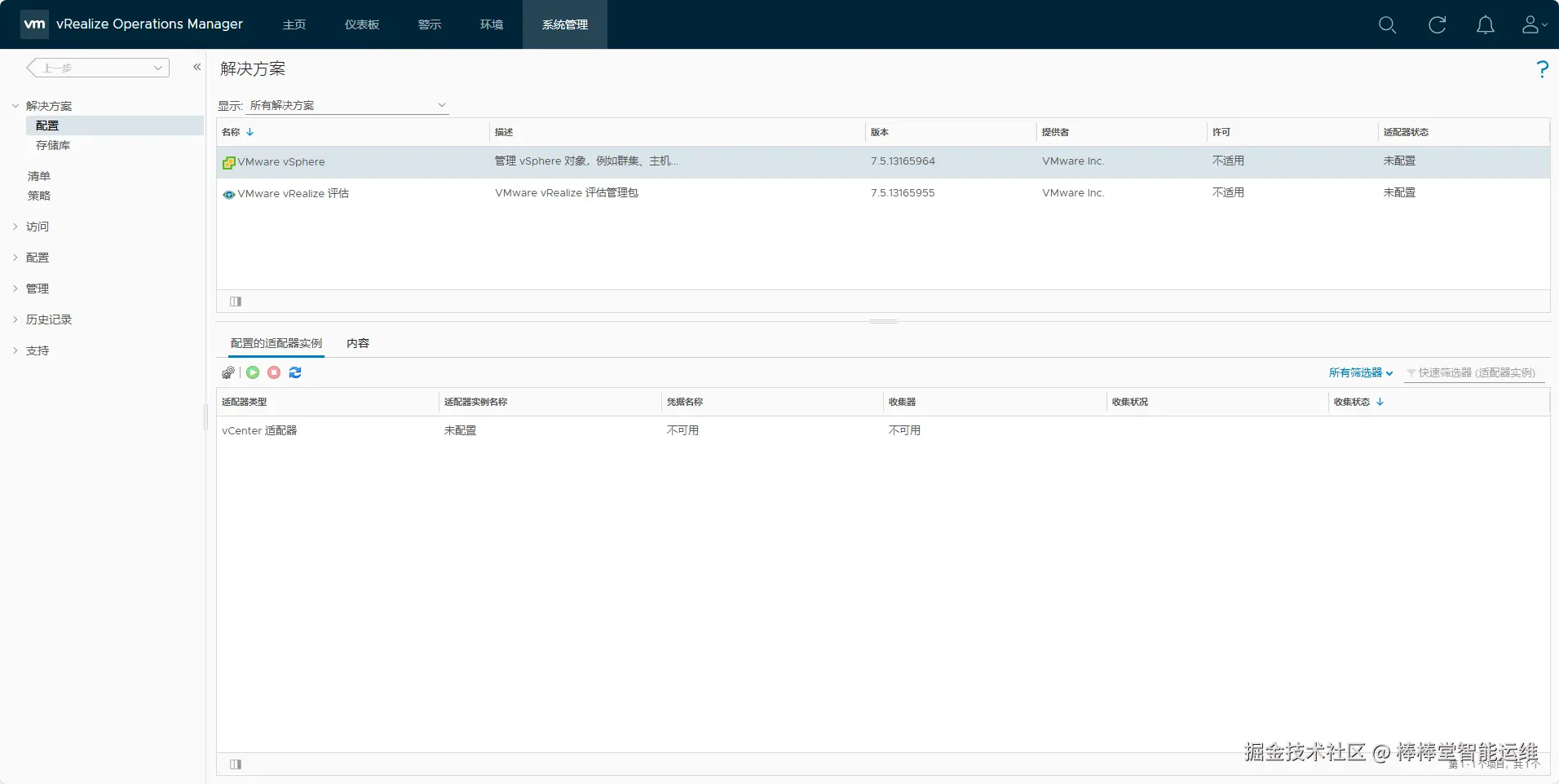Click the 提供者 column header
Image resolution: width=1559 pixels, height=784 pixels.
[x=1121, y=132]
